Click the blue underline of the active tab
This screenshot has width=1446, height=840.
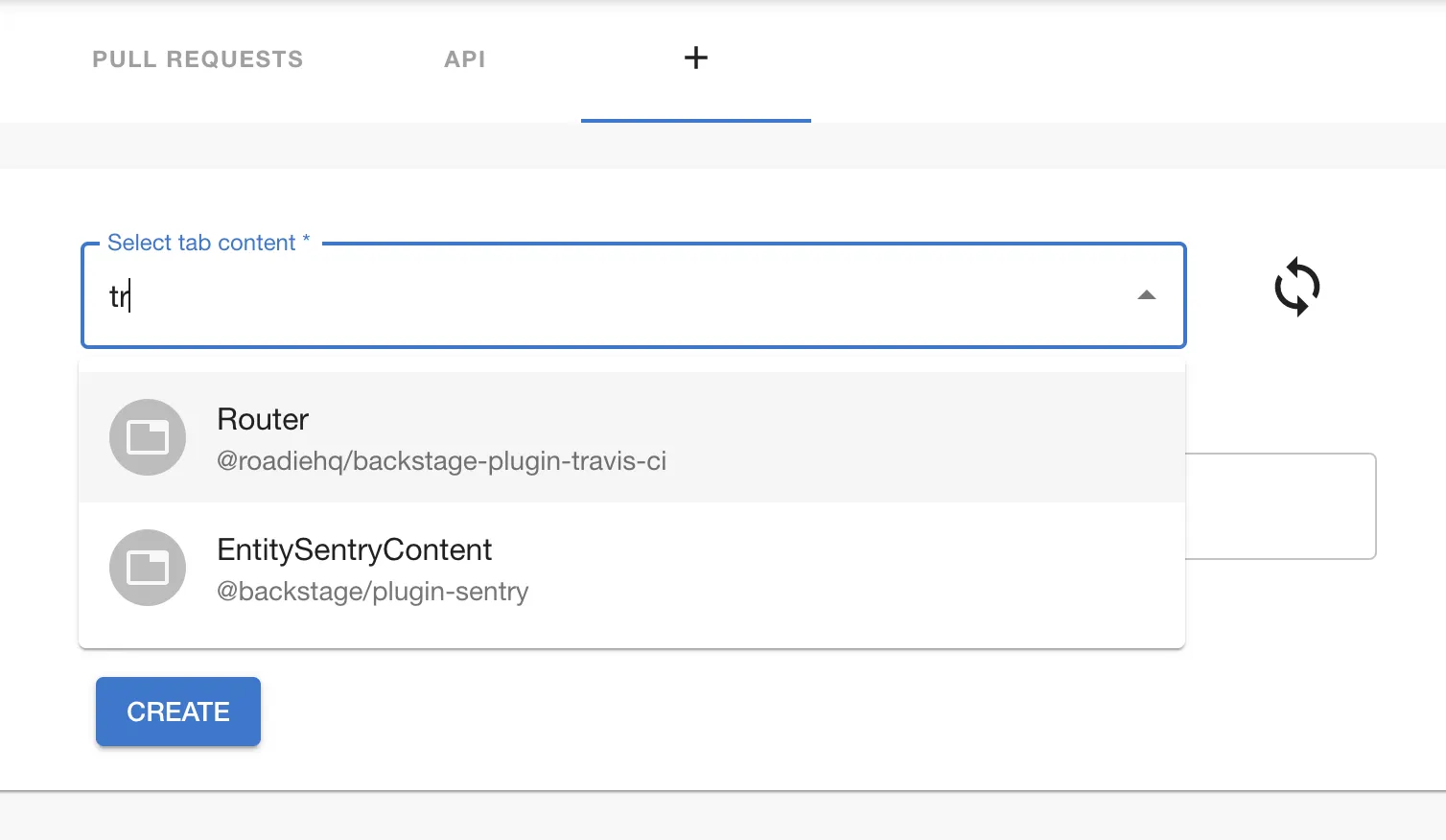click(696, 121)
